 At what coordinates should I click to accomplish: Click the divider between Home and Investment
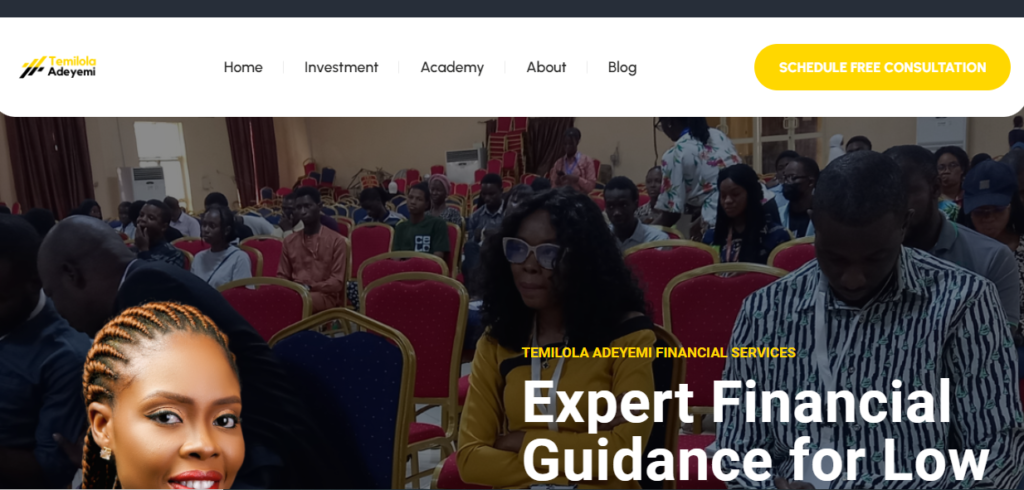click(283, 67)
